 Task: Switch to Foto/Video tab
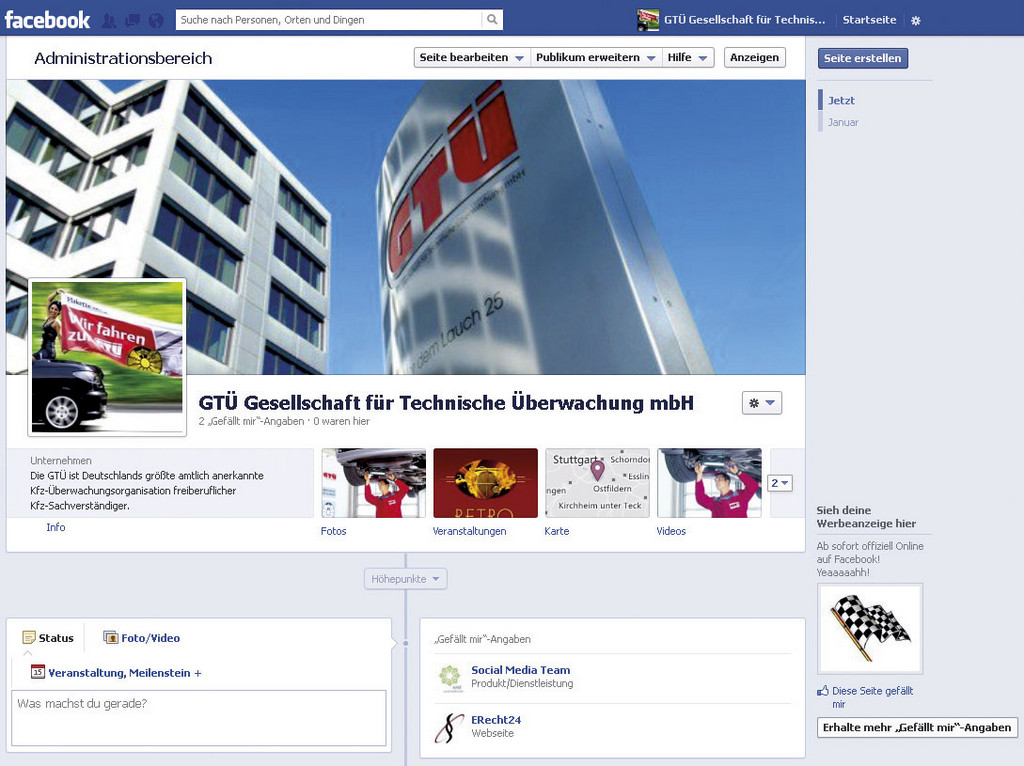pos(142,638)
